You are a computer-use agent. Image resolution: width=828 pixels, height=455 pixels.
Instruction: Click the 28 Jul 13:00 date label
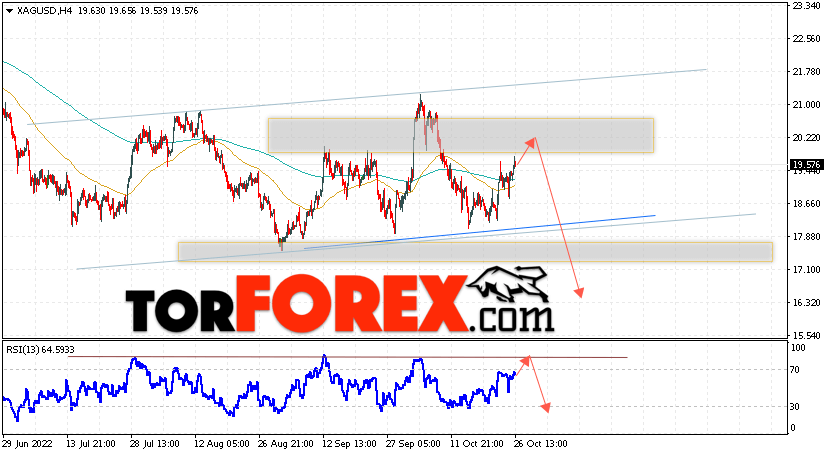click(x=155, y=444)
